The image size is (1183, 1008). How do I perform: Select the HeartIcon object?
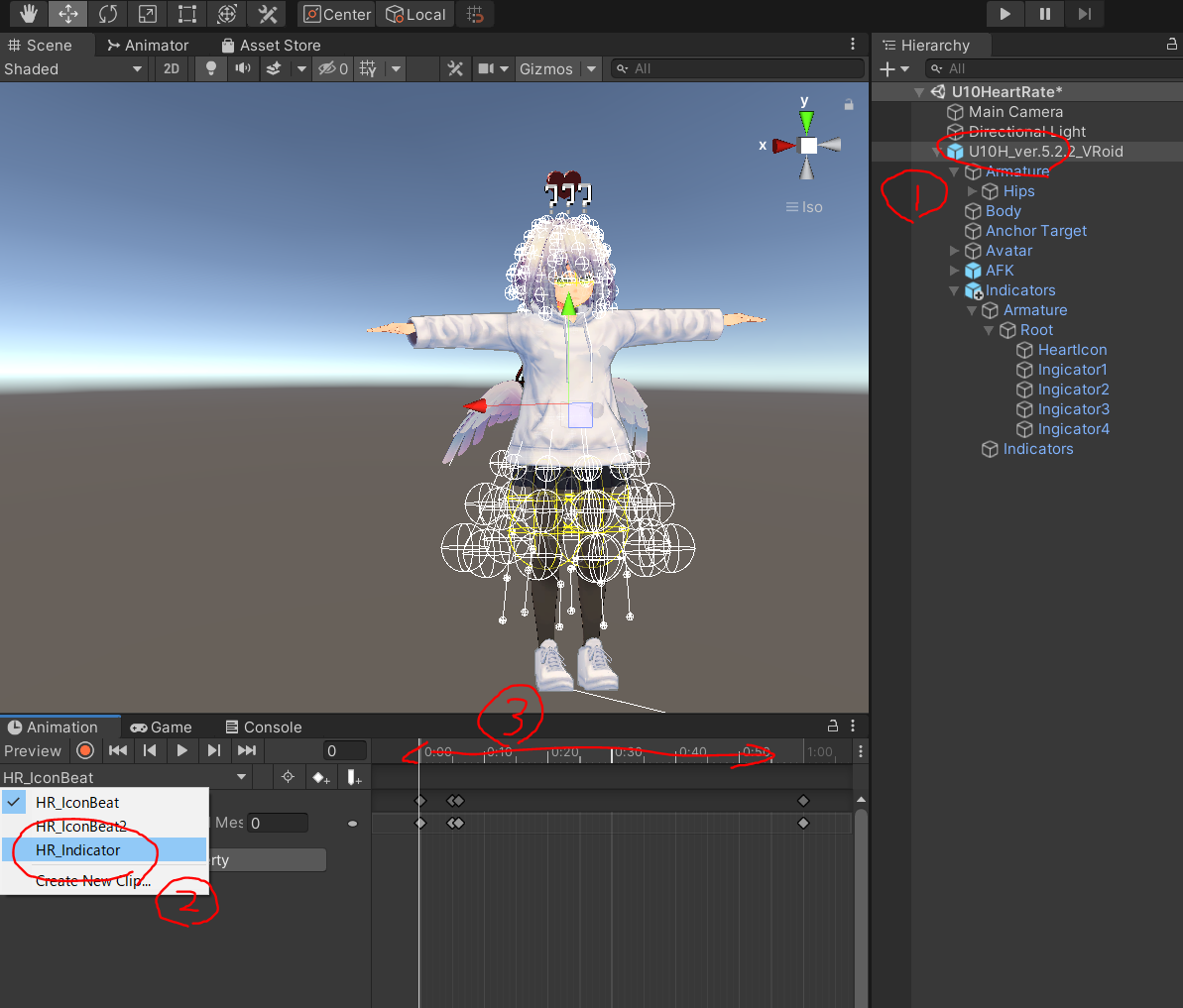1072,350
